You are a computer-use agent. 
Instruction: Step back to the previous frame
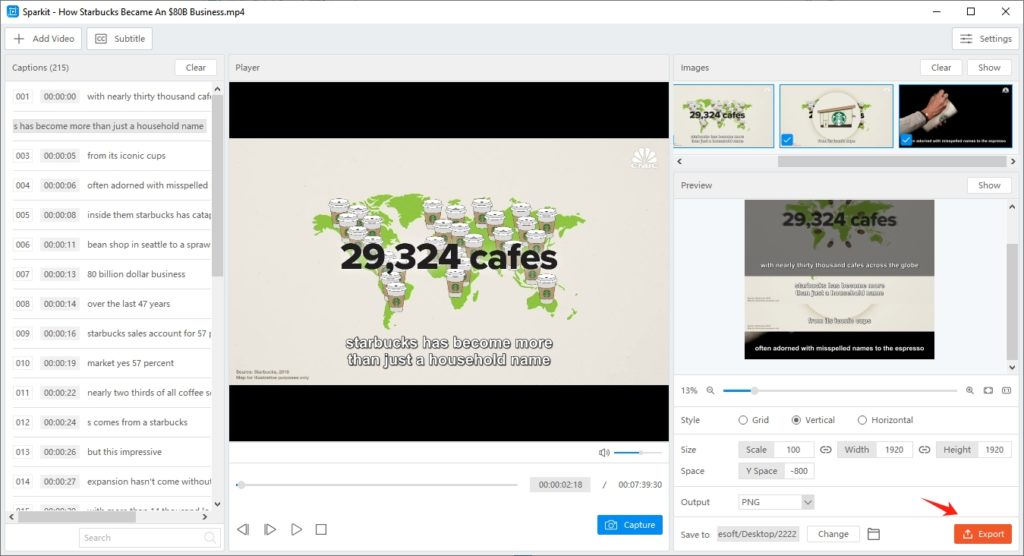point(243,529)
